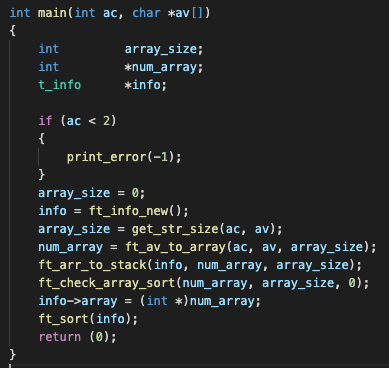Click the "char" keyword in main's parameters
This screenshot has width=389, height=368.
(x=146, y=13)
